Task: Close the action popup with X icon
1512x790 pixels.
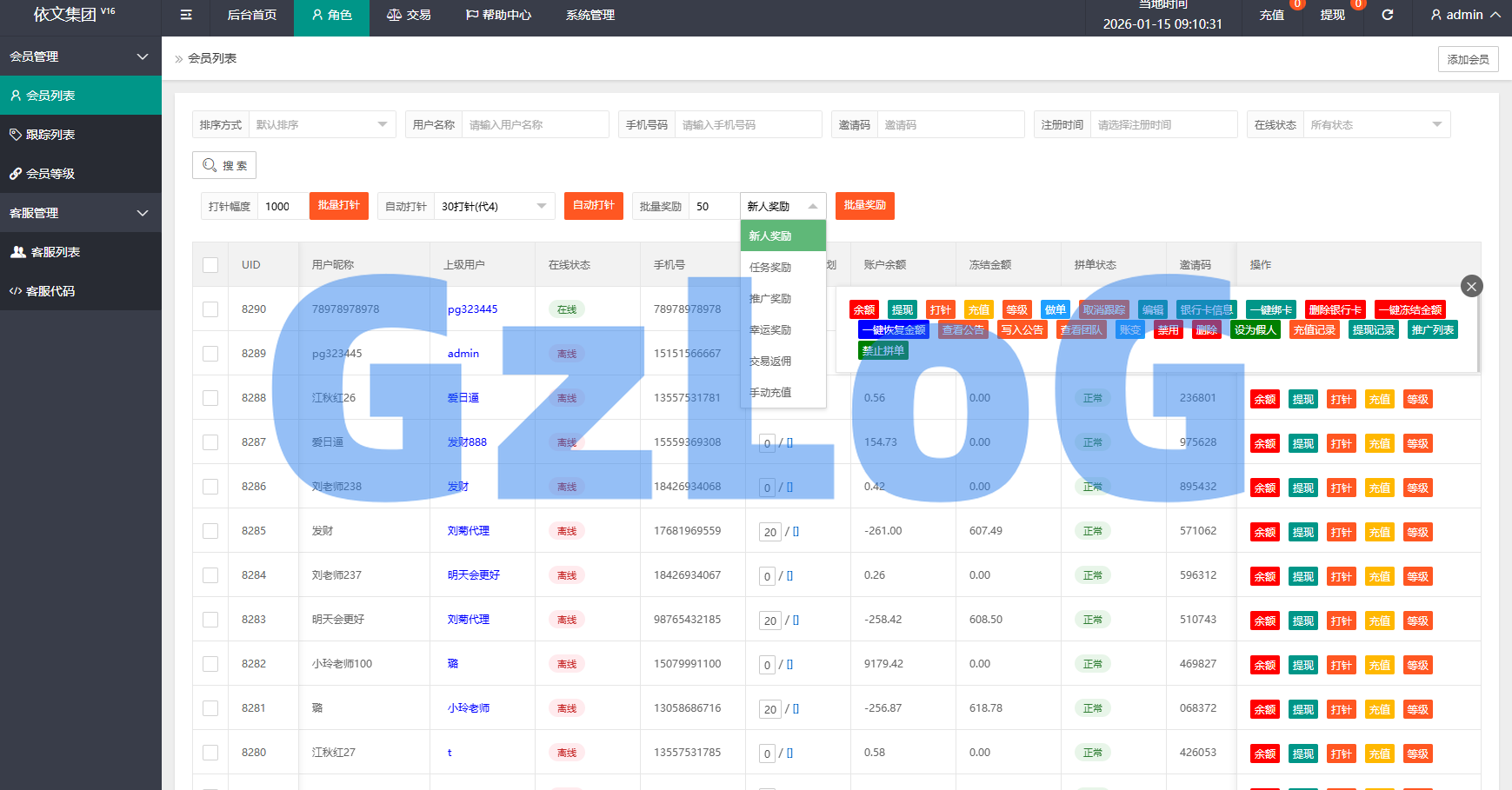Action: pyautogui.click(x=1471, y=286)
